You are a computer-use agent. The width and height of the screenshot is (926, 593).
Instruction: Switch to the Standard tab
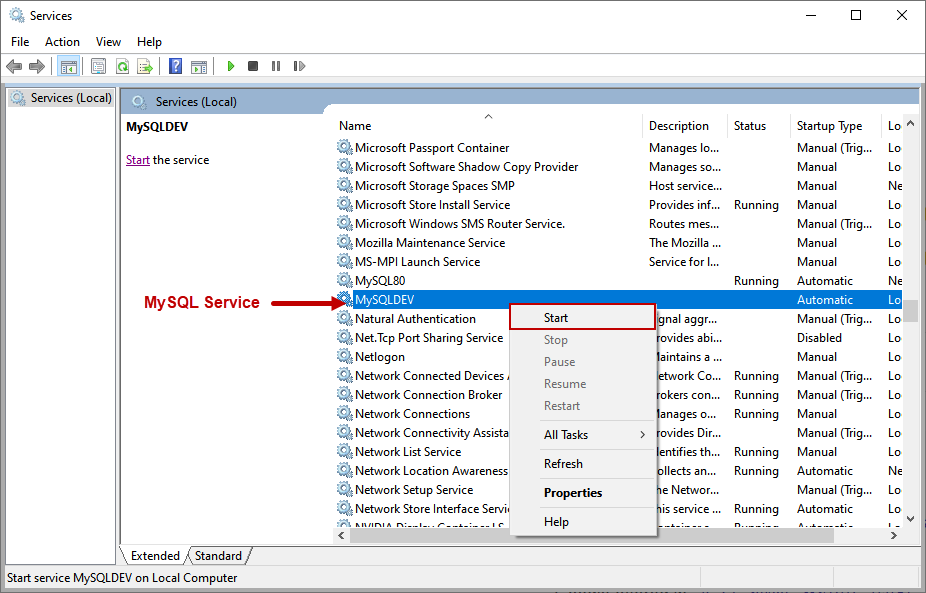tap(219, 556)
